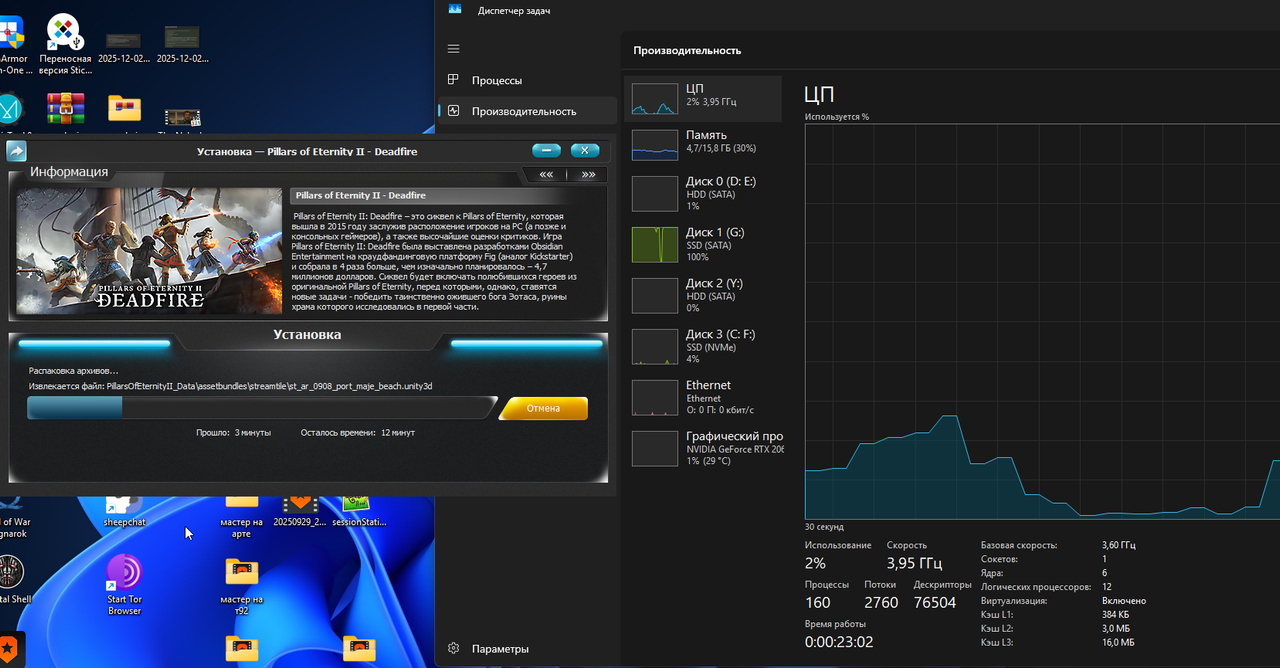Click the installer previous page «« button
Screen dimensions: 1280x668
coord(546,174)
